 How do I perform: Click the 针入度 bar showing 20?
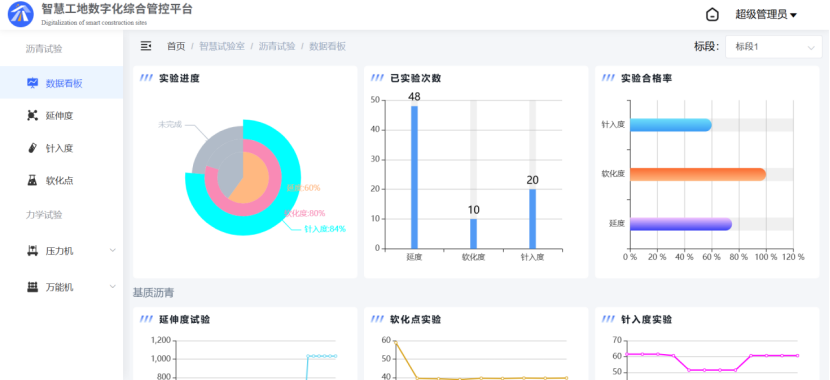[x=533, y=219]
